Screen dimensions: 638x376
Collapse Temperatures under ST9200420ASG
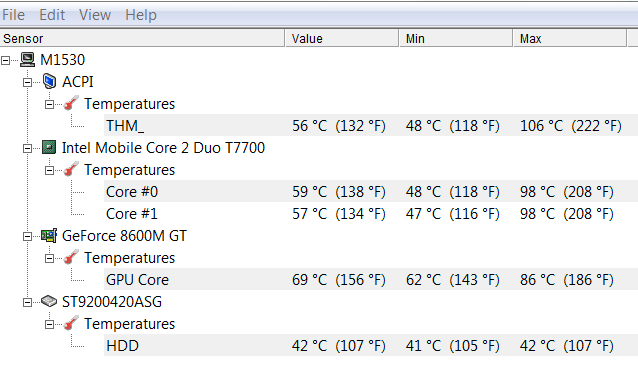(x=49, y=324)
